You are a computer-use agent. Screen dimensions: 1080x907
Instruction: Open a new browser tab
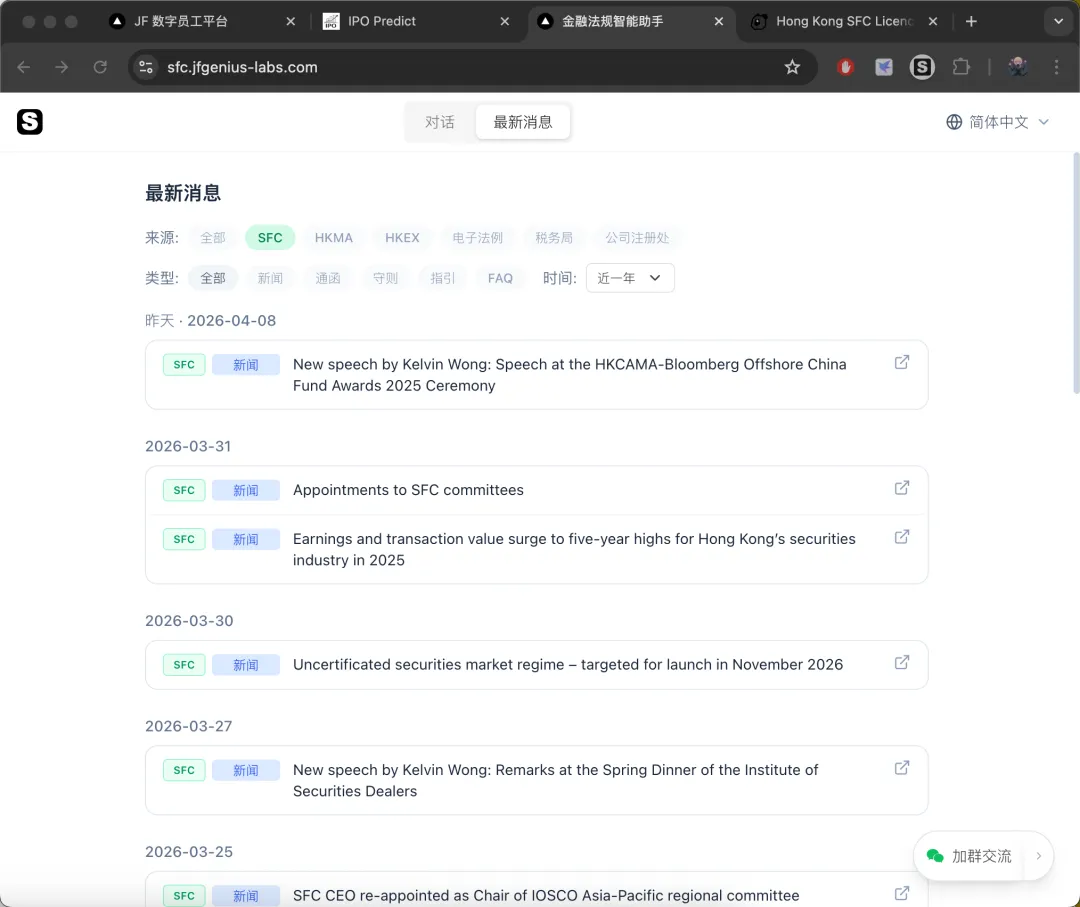tap(971, 21)
